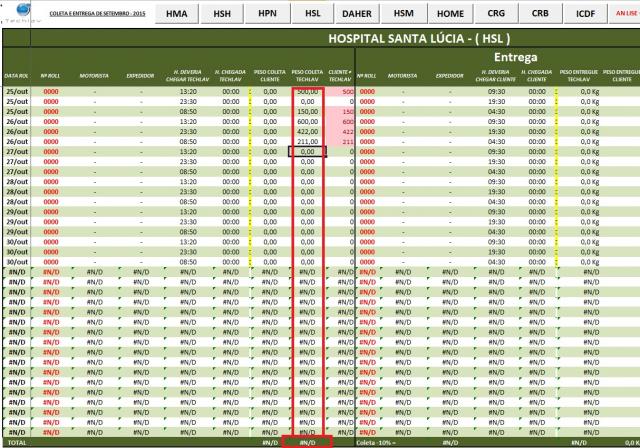The image size is (640, 448).
Task: Jump to the ICDF sheet button
Action: [585, 13]
